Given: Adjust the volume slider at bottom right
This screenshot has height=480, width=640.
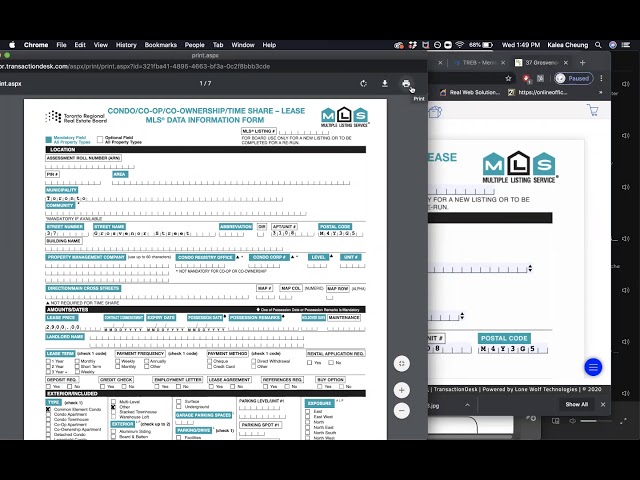Looking at the screenshot, I should click(596, 421).
